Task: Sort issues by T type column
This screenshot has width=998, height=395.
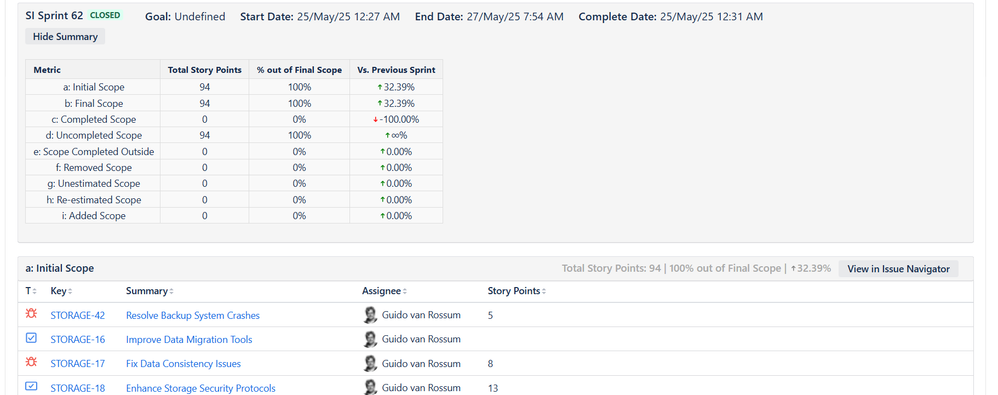Action: (x=31, y=291)
